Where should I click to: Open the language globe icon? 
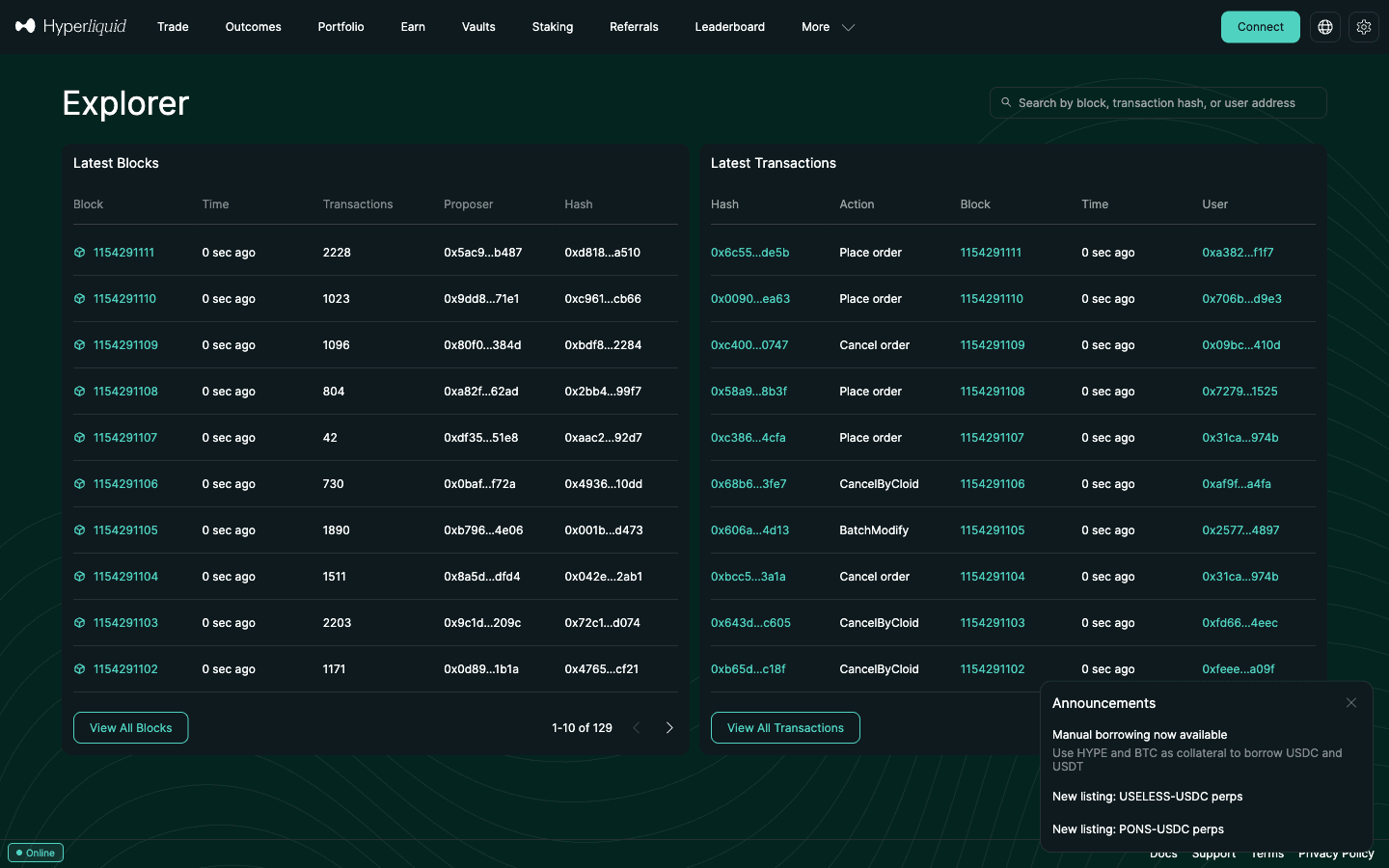1325,27
